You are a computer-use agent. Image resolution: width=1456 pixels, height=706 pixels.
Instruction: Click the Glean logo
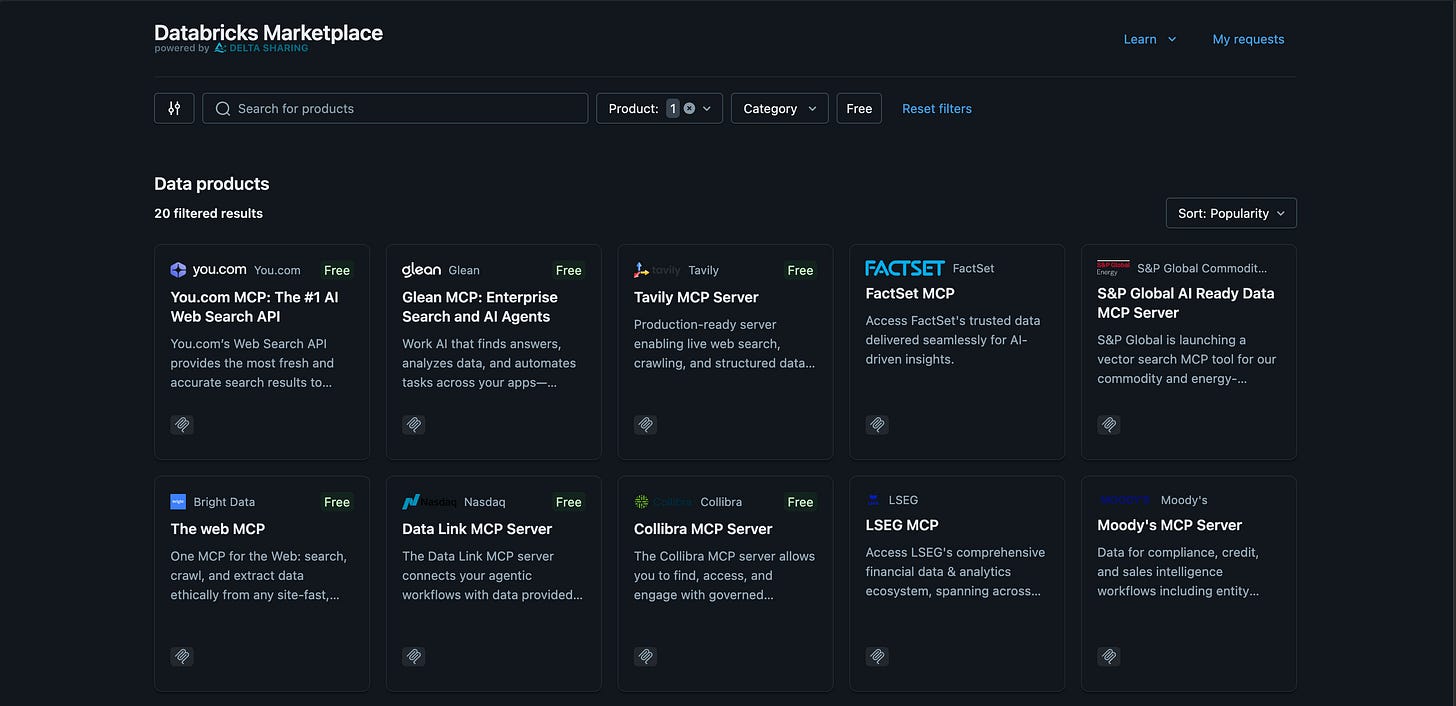coord(421,270)
